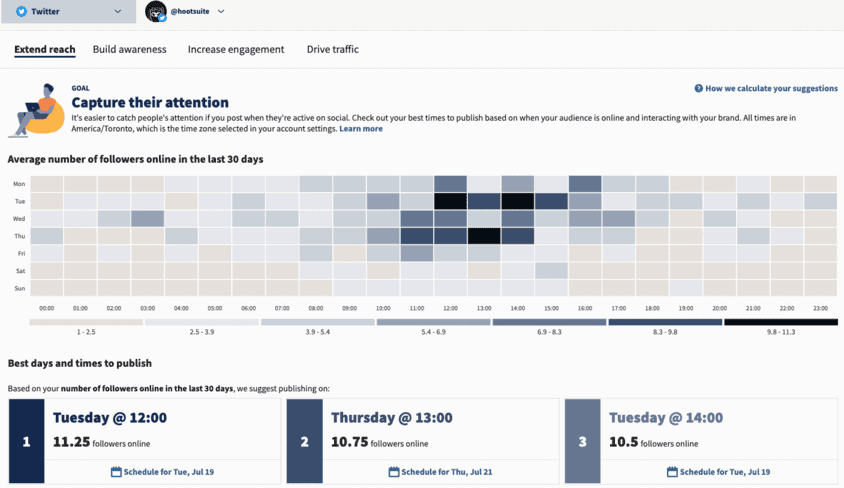Click the darkest 9.8 - 11.3 legend swatch
The height and width of the screenshot is (488, 844).
click(x=780, y=322)
